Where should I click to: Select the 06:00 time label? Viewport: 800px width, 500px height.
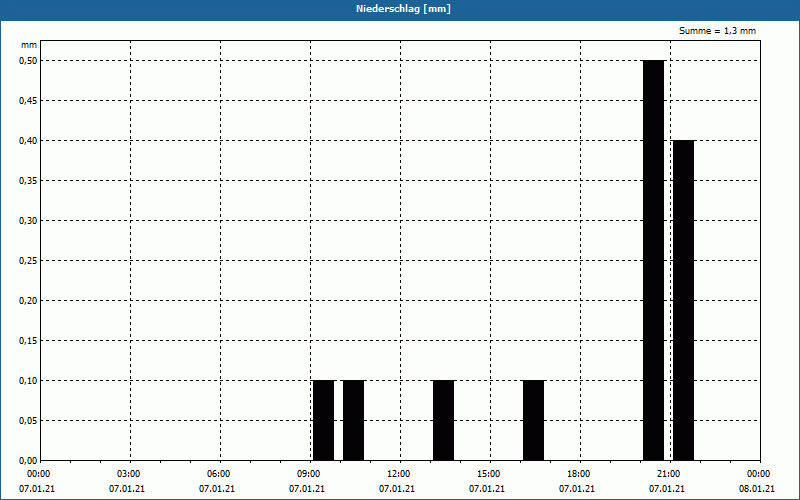(x=219, y=474)
